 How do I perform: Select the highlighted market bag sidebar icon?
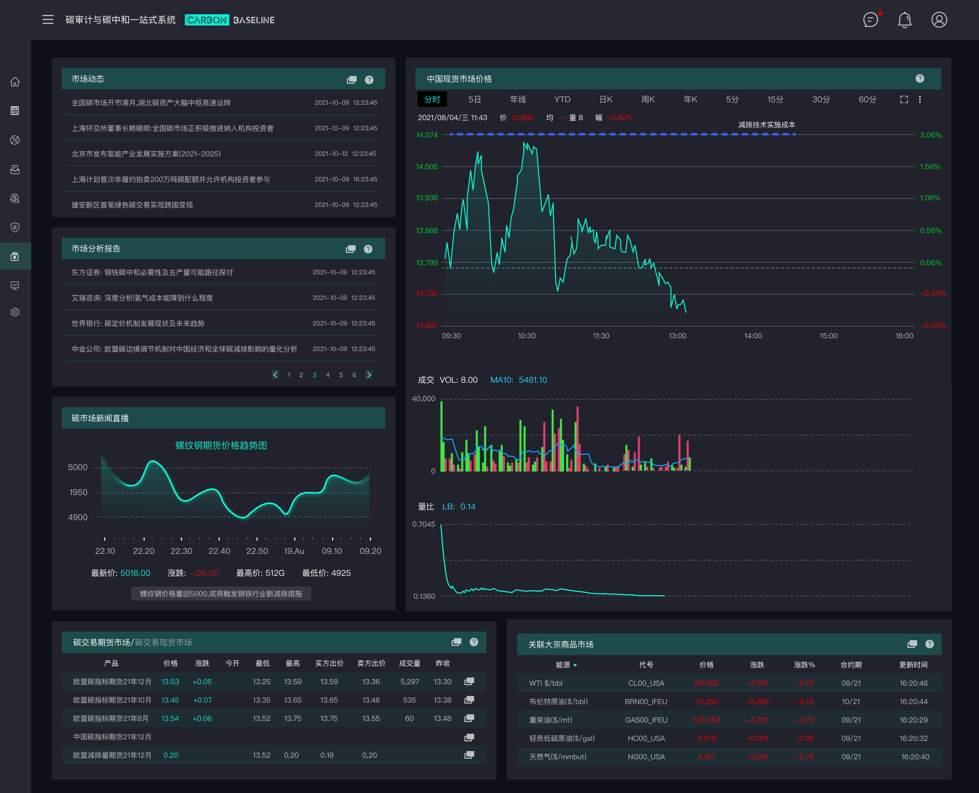15,256
